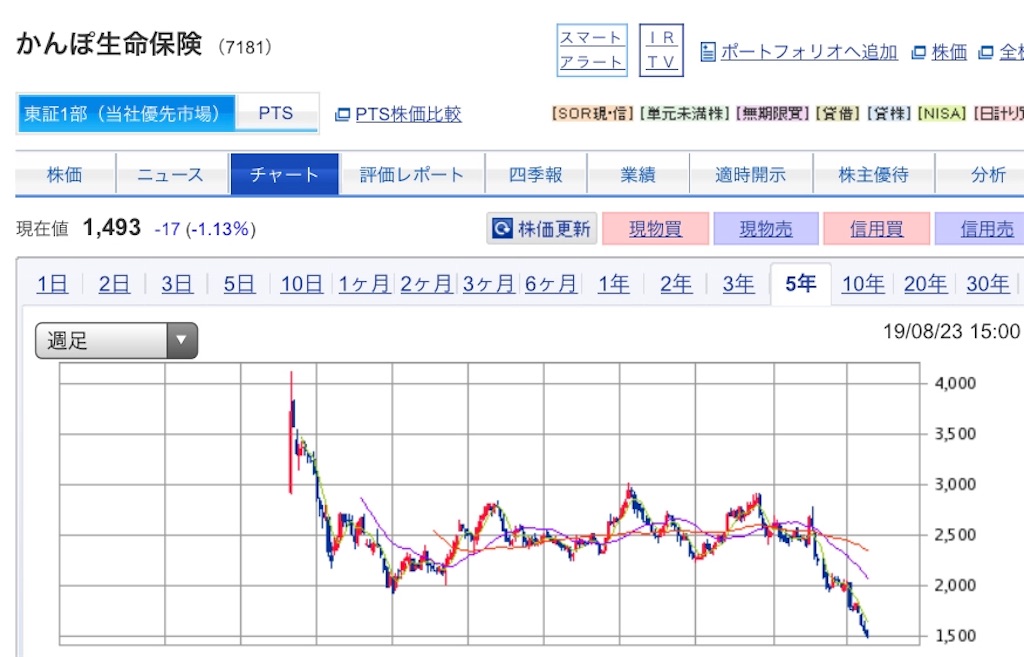This screenshot has height=657, width=1024.
Task: Select the 1日 chart period
Action: [x=52, y=284]
